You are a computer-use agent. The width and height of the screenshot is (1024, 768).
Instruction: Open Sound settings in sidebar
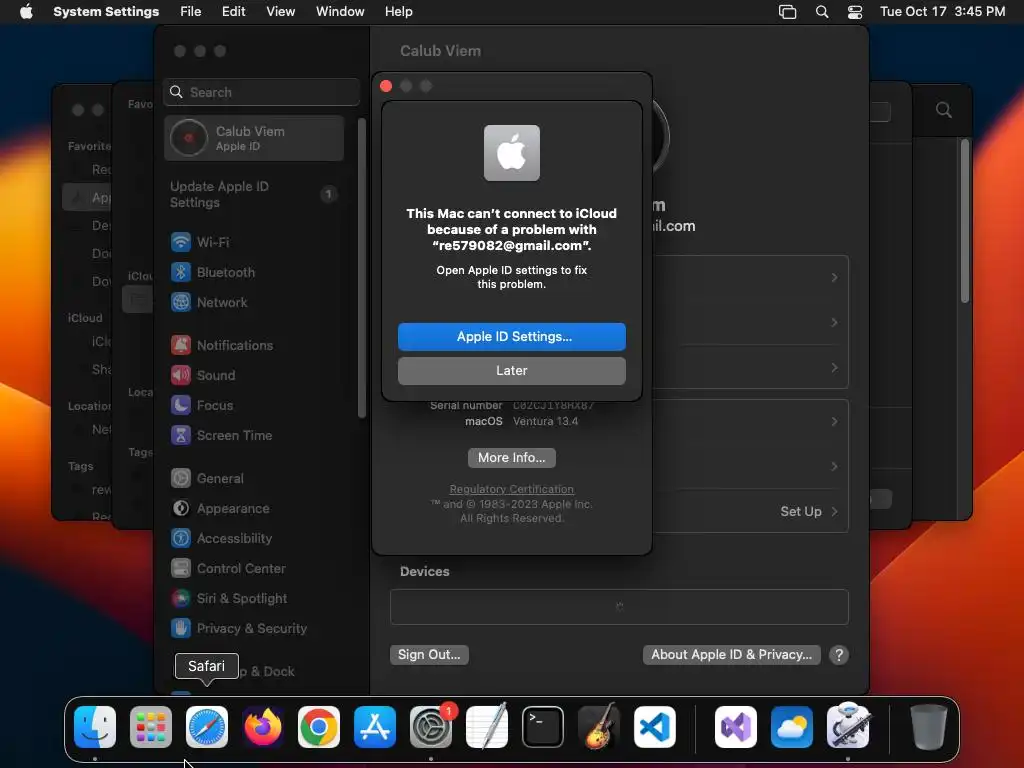coord(202,376)
